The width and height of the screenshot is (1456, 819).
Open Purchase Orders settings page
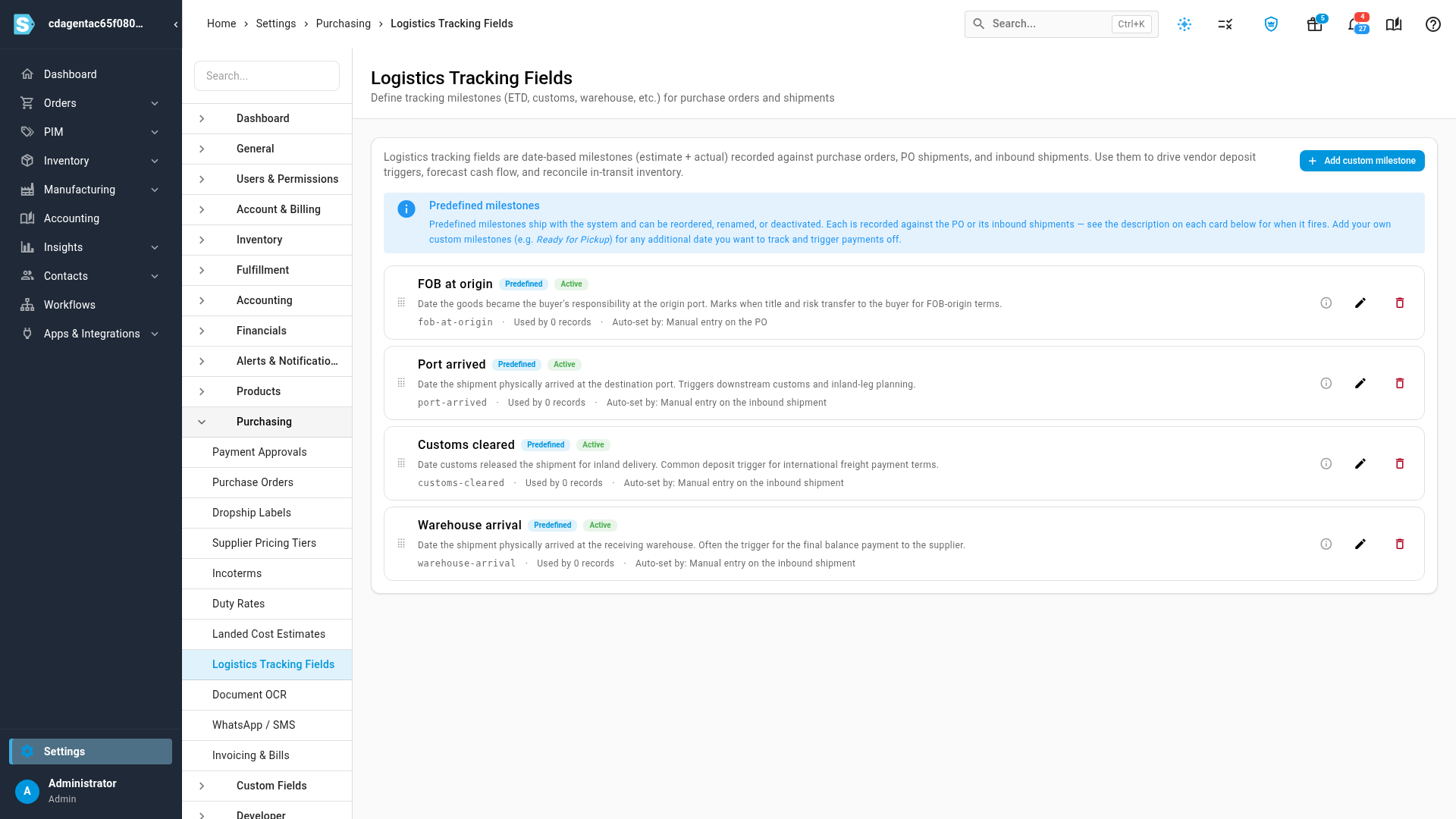click(267, 482)
